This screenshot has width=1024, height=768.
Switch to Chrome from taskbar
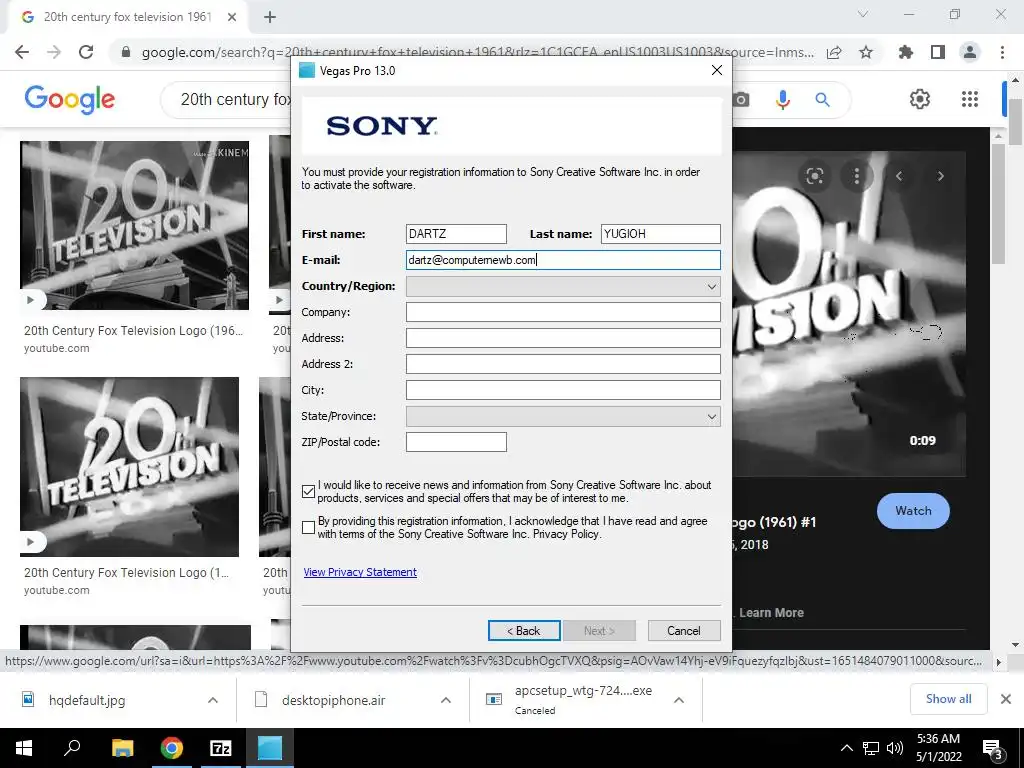pos(171,748)
